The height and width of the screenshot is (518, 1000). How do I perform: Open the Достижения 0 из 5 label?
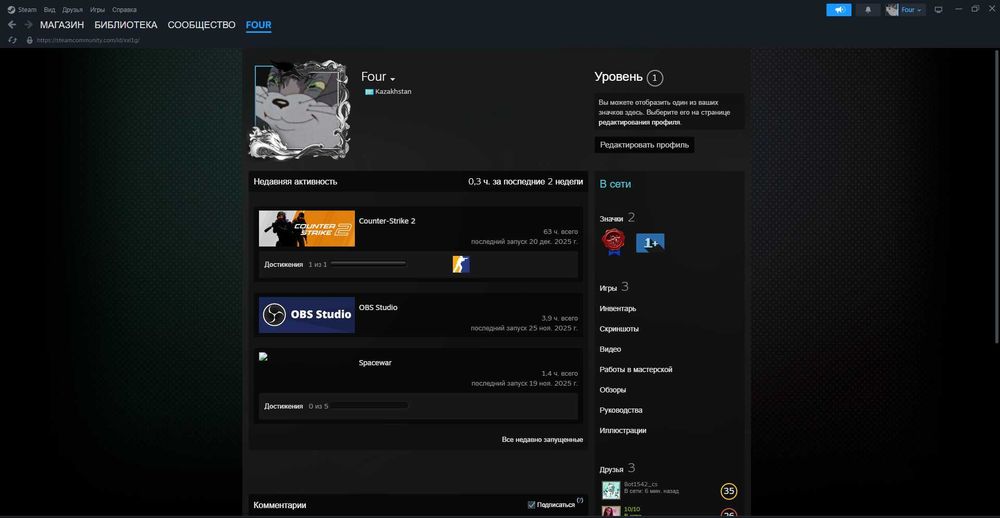pyautogui.click(x=296, y=406)
